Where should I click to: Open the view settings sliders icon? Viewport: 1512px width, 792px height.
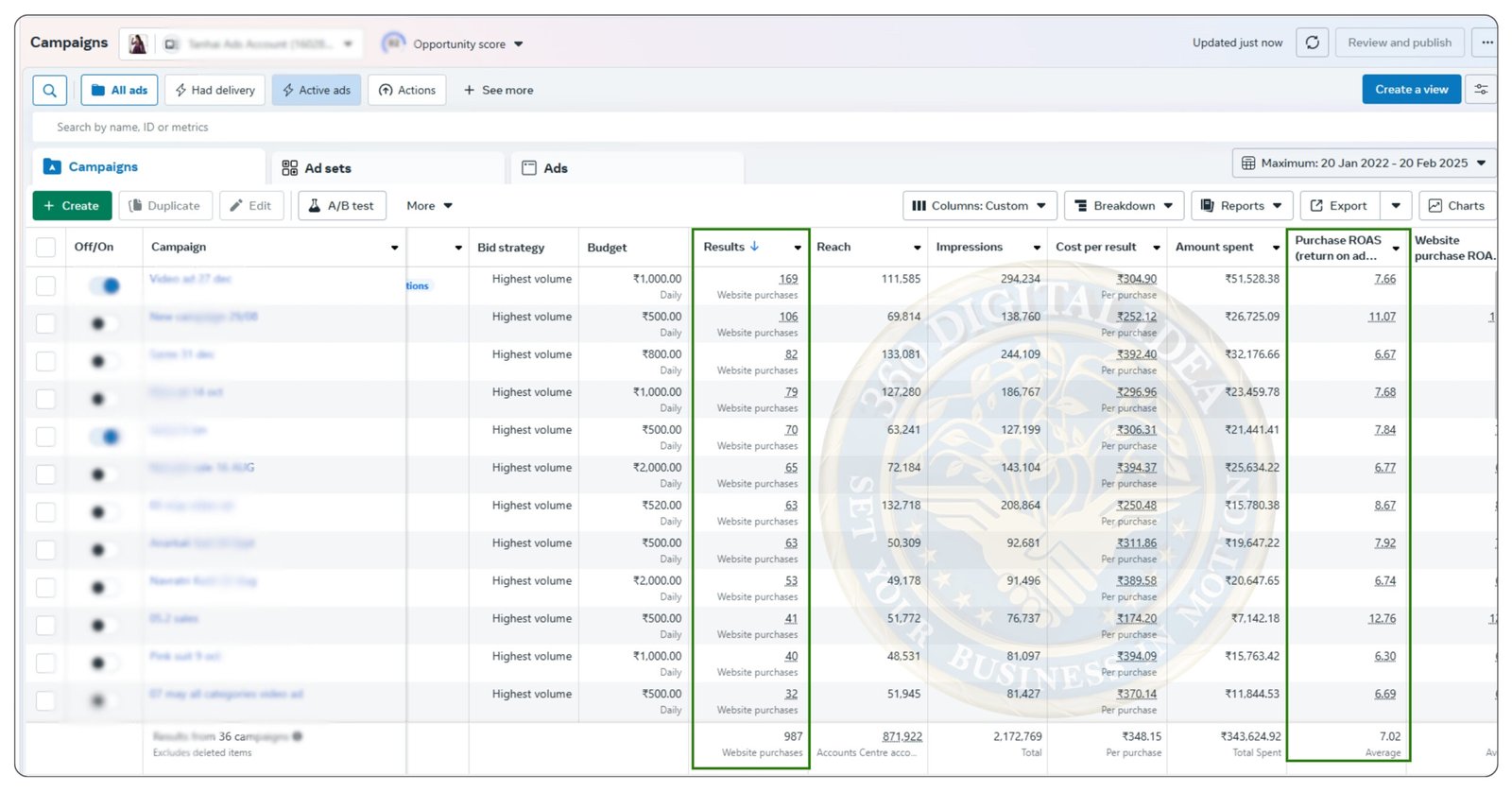pos(1481,90)
